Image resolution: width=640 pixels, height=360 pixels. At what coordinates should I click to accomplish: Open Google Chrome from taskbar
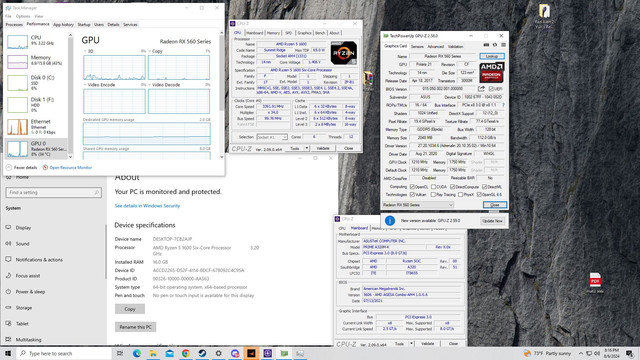click(186, 353)
